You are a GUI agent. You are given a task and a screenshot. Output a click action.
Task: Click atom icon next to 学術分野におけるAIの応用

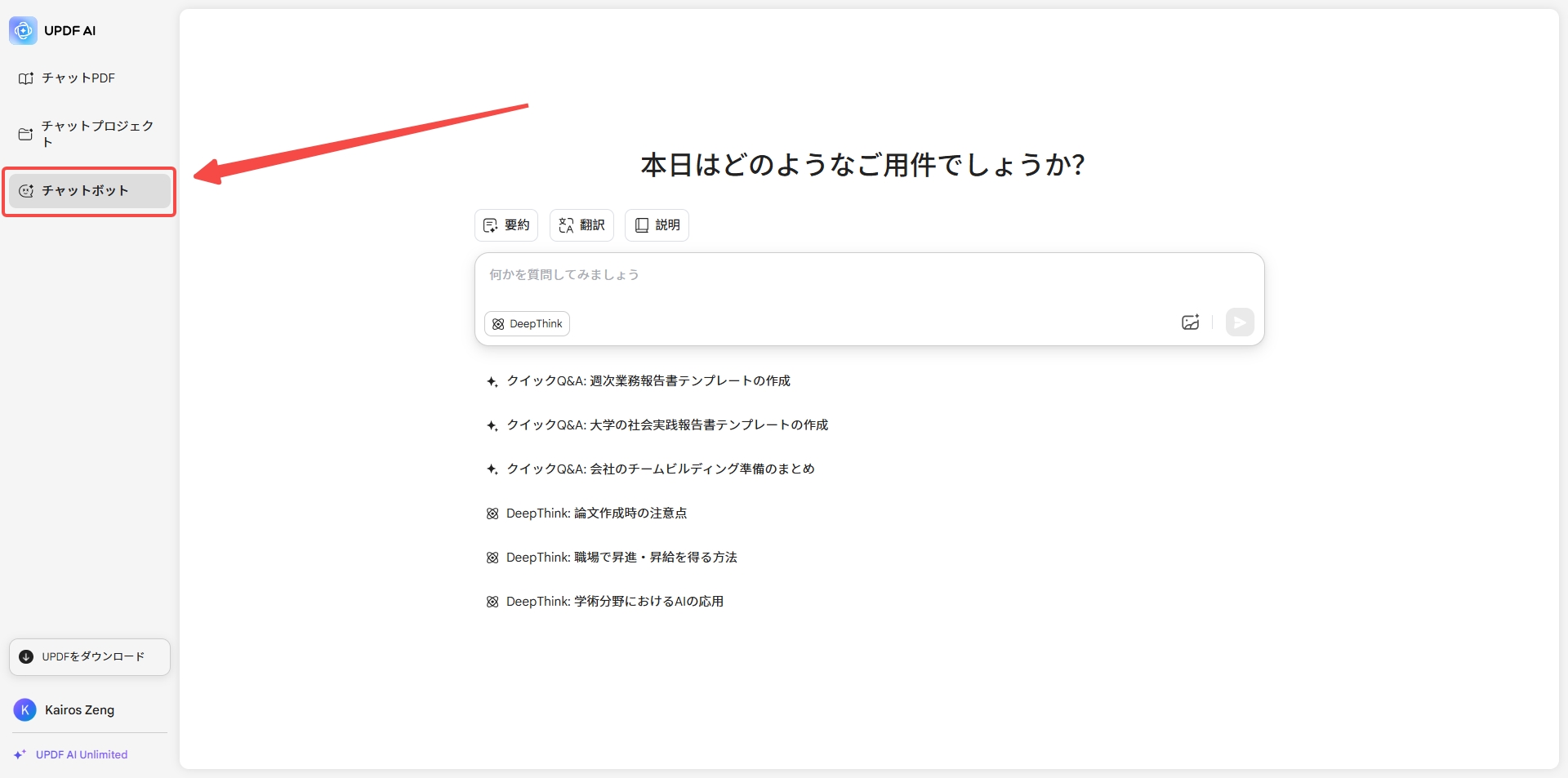(x=492, y=602)
